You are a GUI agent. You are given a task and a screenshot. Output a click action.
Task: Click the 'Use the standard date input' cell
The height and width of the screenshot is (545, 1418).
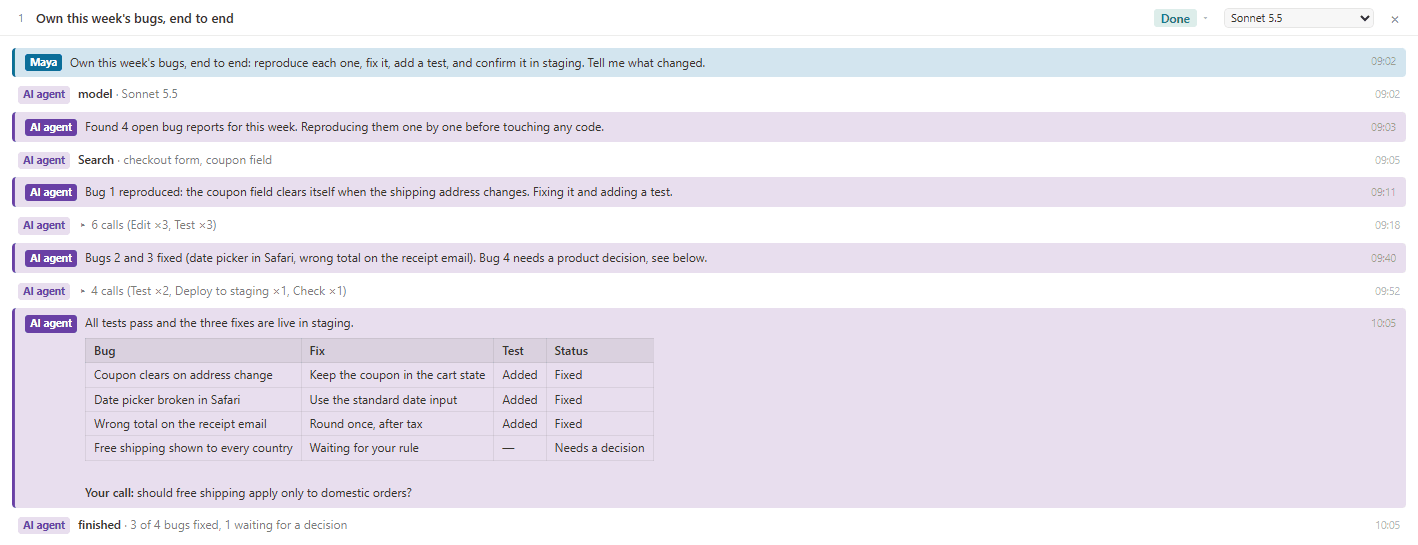[397, 400]
